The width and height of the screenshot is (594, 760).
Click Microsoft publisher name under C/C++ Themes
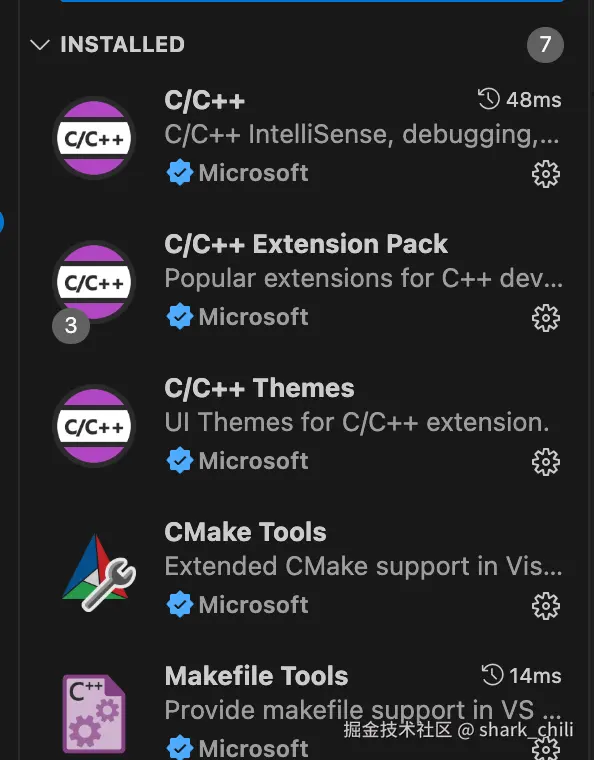[x=253, y=460]
